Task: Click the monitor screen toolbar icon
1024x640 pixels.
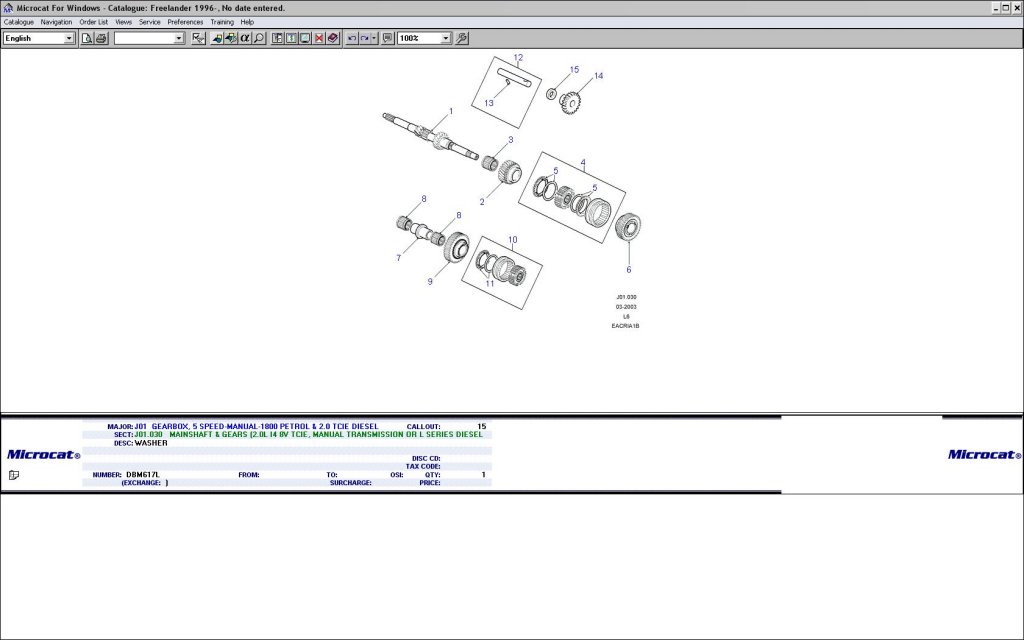Action: click(305, 39)
